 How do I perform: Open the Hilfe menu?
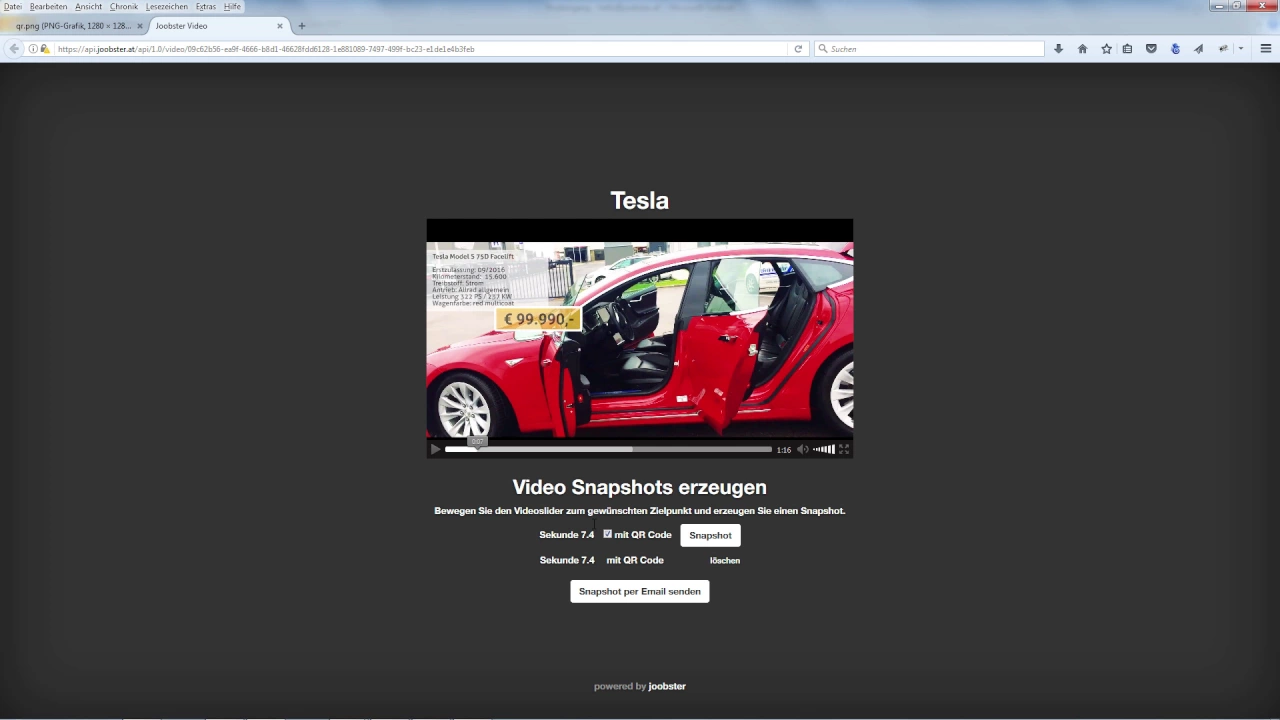click(232, 7)
